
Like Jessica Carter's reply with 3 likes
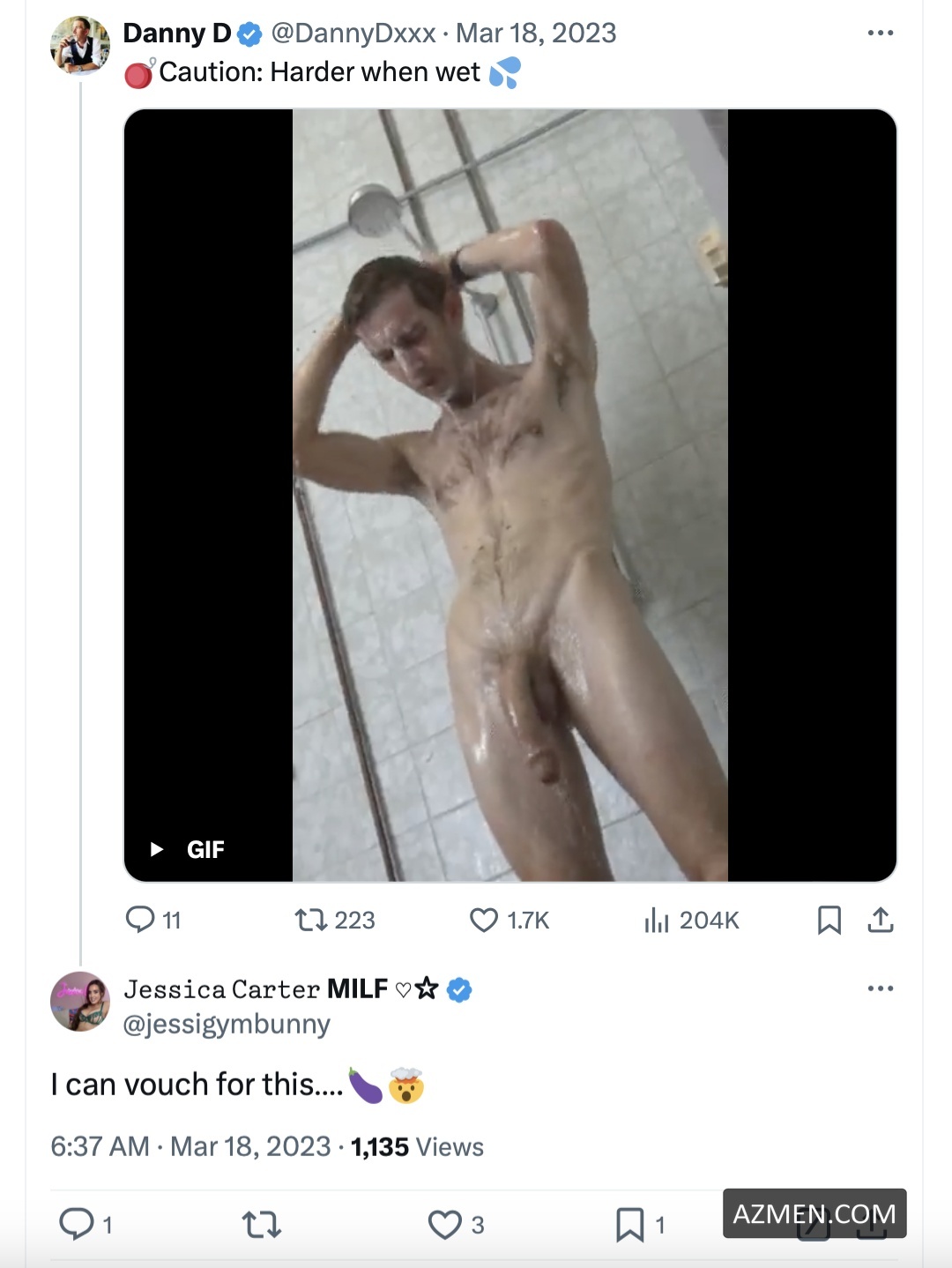point(445,1224)
